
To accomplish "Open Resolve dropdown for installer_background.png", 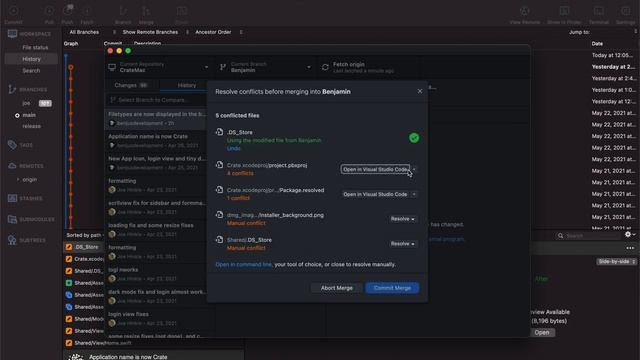I will [402, 219].
